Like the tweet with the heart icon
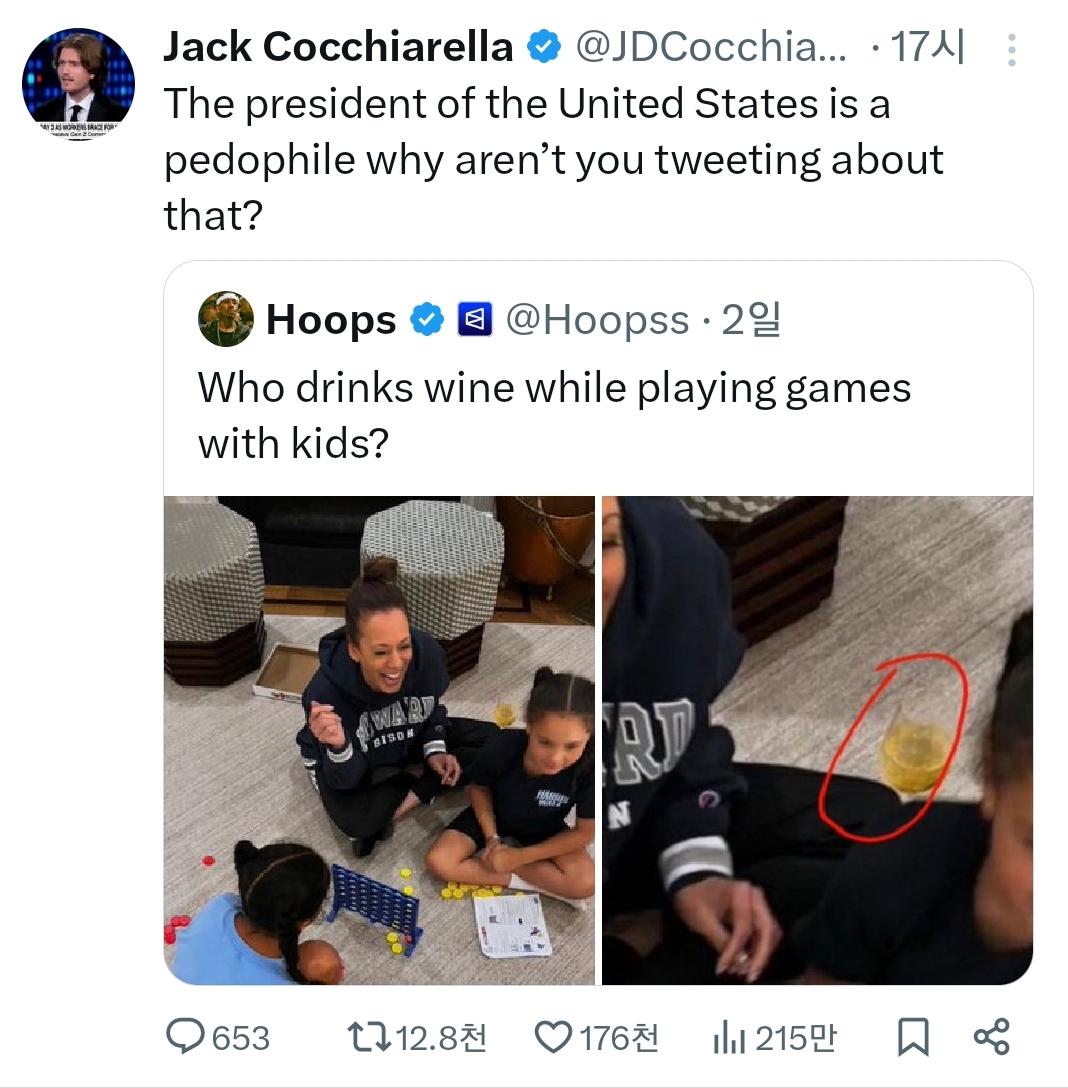1068x1088 pixels. point(552,1037)
